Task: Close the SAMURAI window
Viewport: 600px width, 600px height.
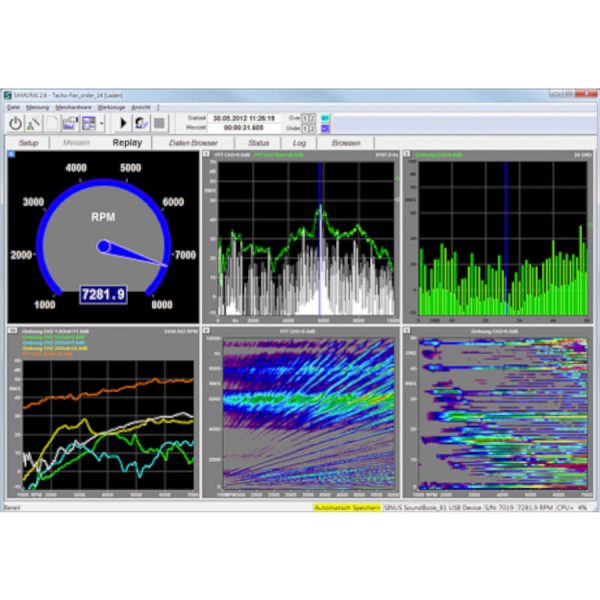Action: click(x=585, y=94)
